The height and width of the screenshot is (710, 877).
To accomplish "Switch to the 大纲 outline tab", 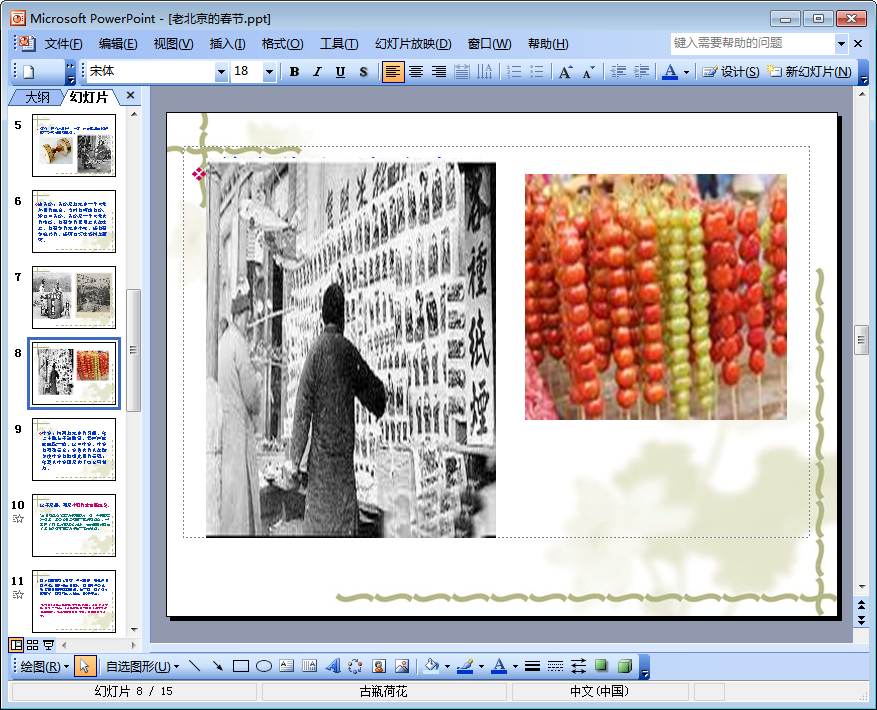I will pos(37,97).
